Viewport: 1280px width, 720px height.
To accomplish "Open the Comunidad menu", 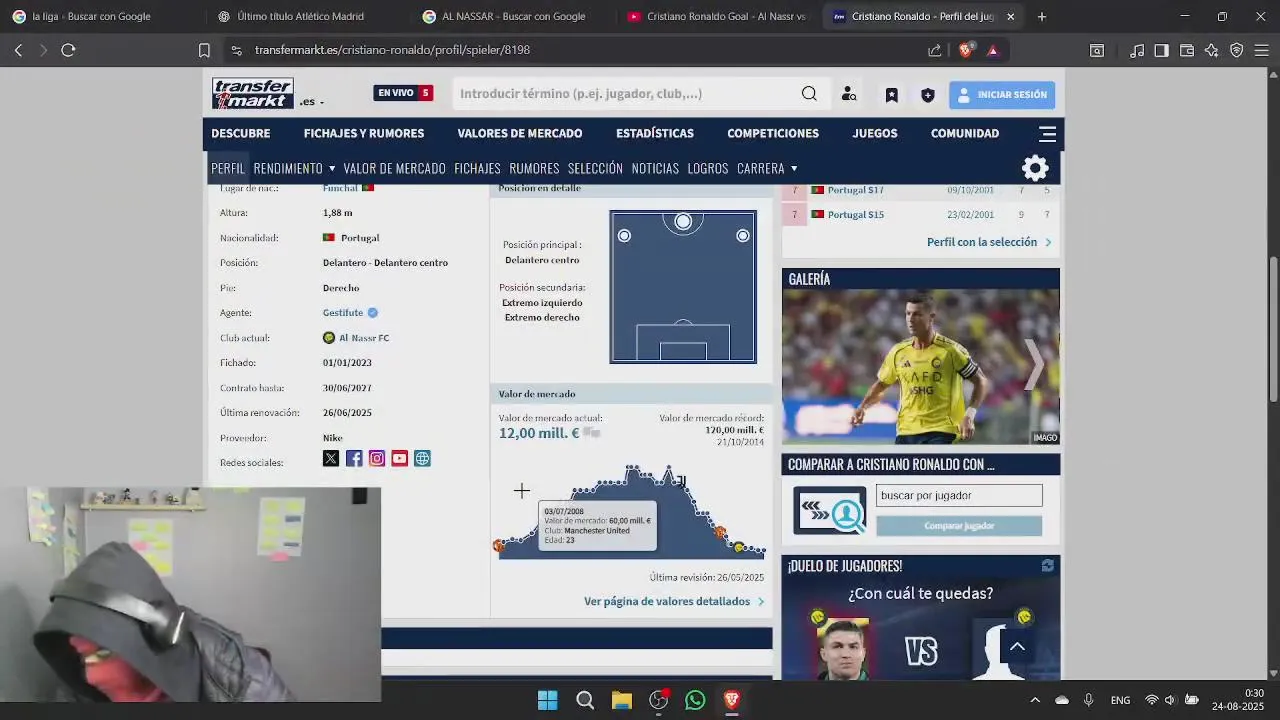I will pos(965,133).
